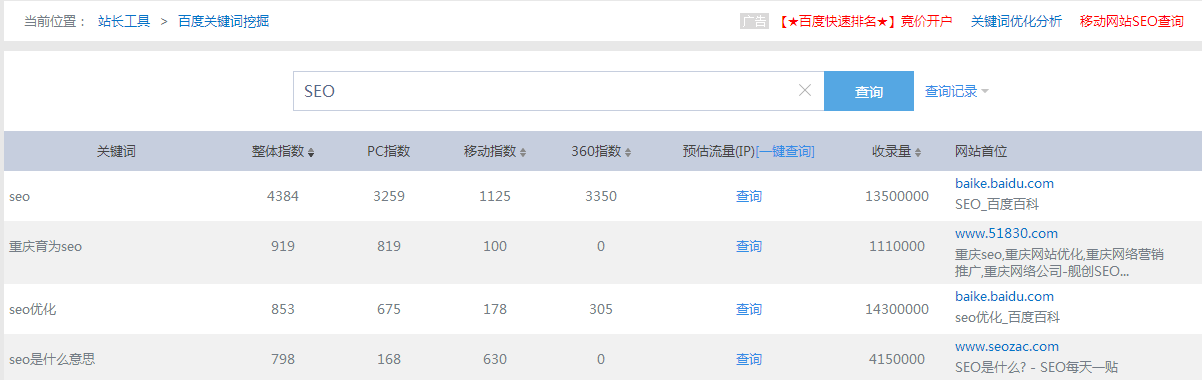This screenshot has height=380, width=1202.
Task: Select keyword seo优化
Action: click(32, 310)
